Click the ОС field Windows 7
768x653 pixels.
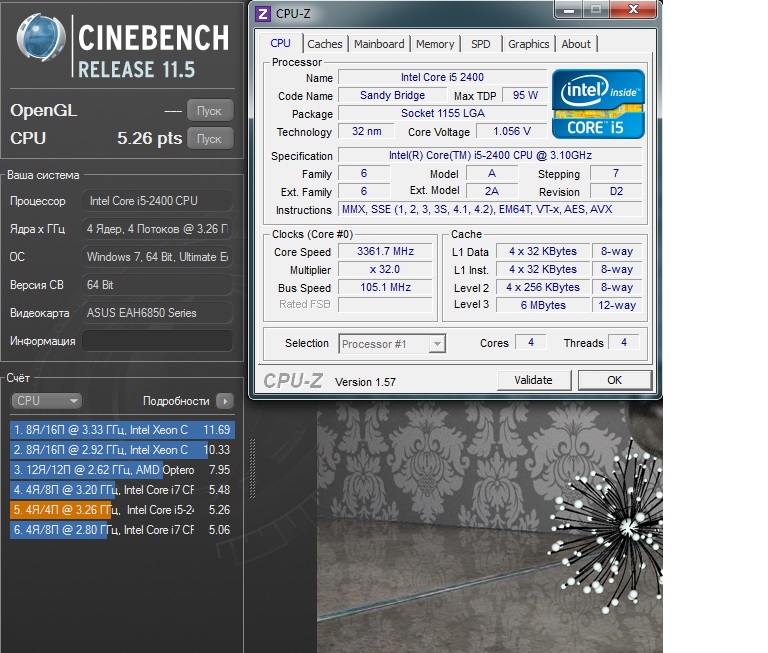click(157, 257)
